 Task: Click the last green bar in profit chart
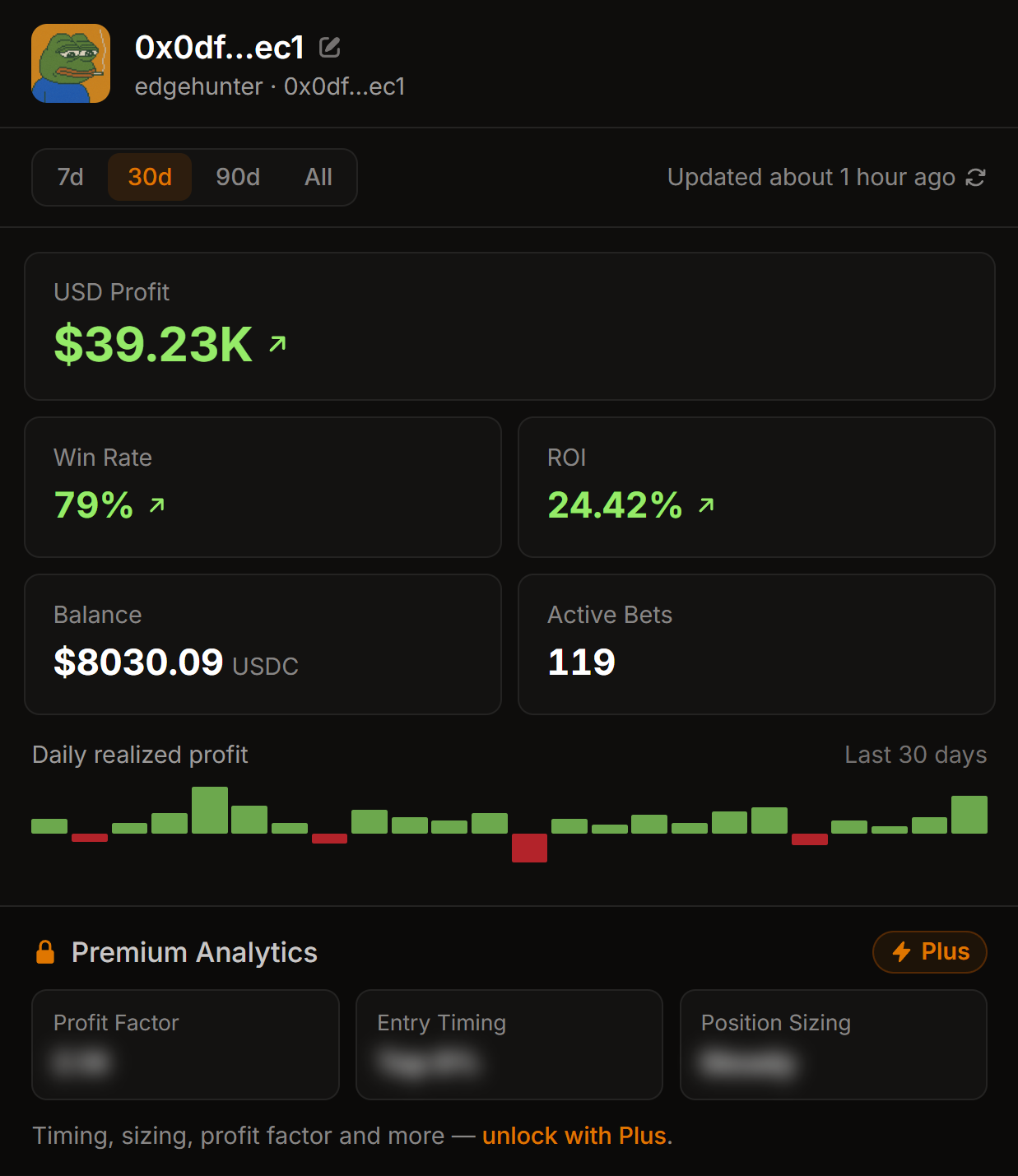(x=969, y=815)
